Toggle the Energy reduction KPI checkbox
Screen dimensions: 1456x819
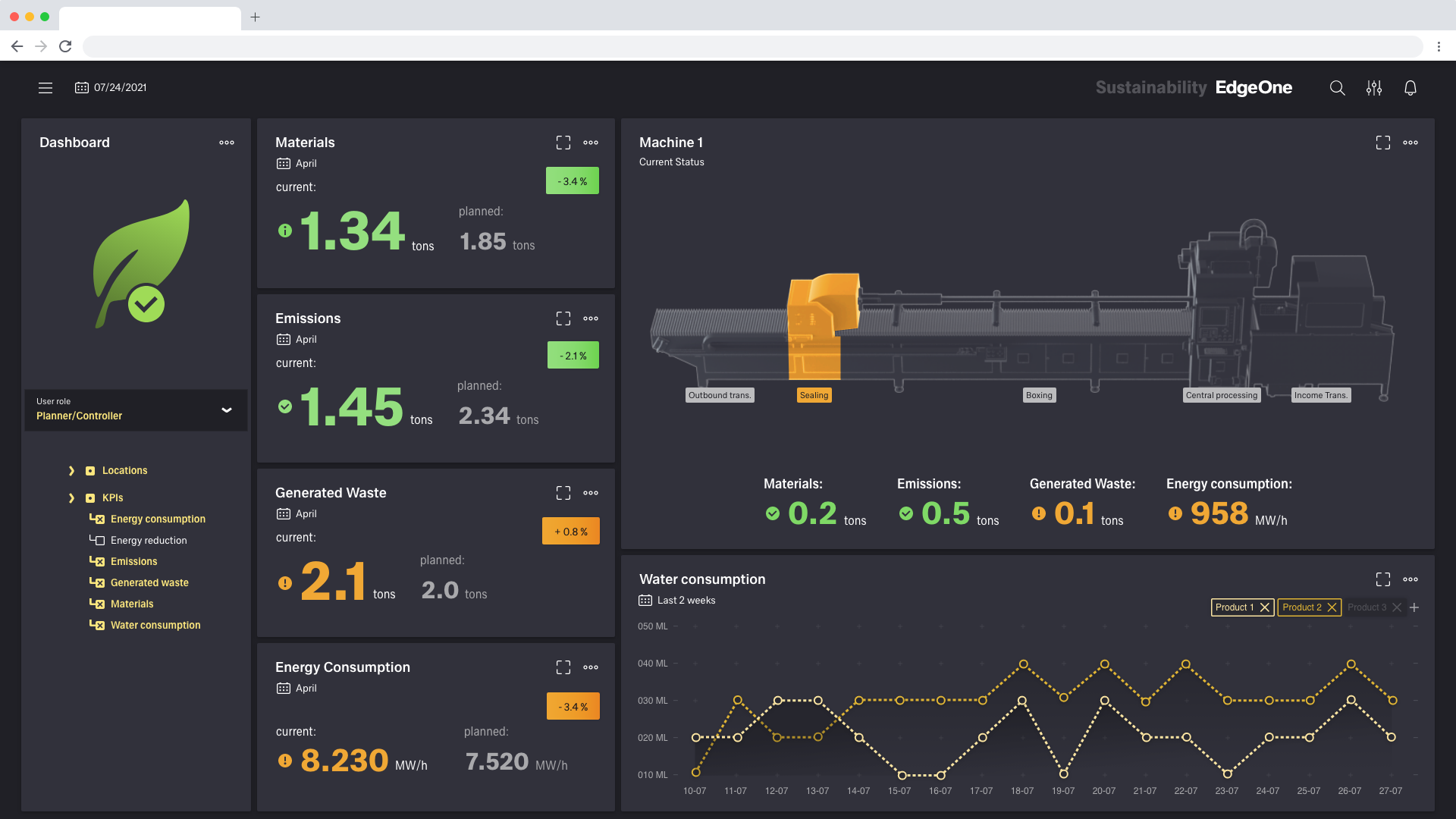coord(99,541)
